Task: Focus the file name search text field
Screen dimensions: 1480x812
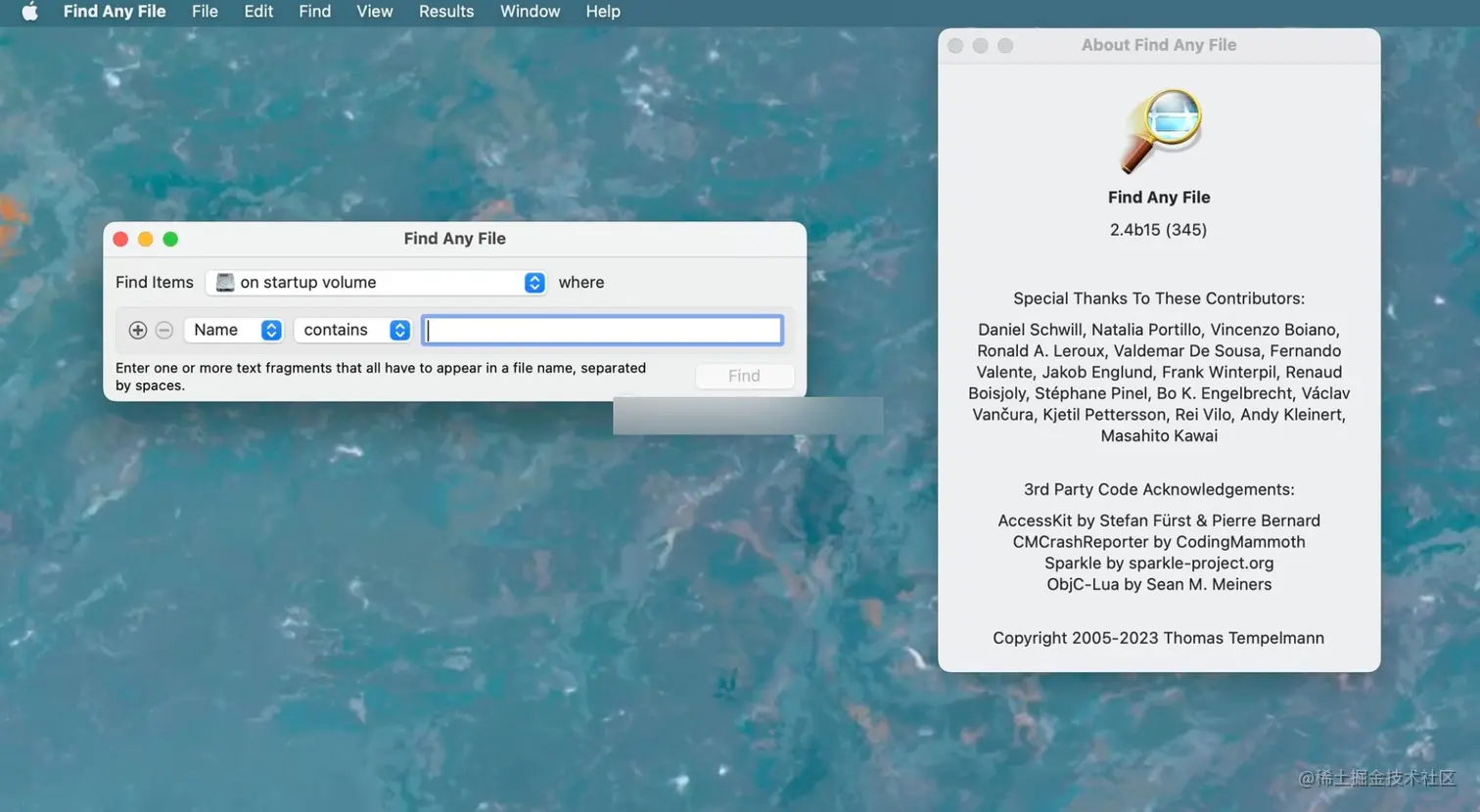Action: (602, 331)
